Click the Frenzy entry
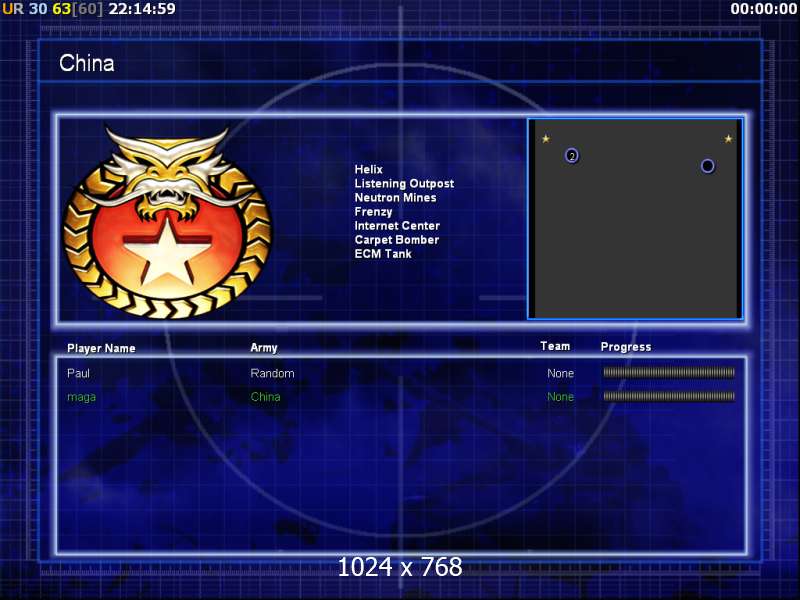 point(373,212)
